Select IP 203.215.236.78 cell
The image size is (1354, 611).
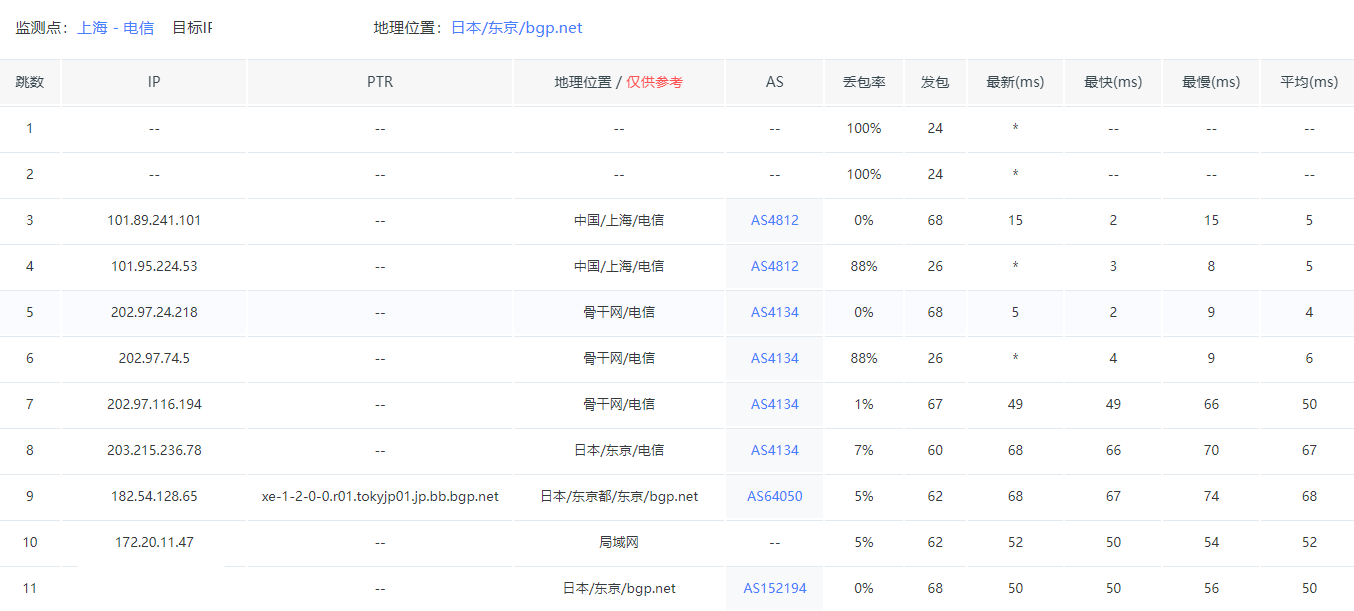coord(154,450)
